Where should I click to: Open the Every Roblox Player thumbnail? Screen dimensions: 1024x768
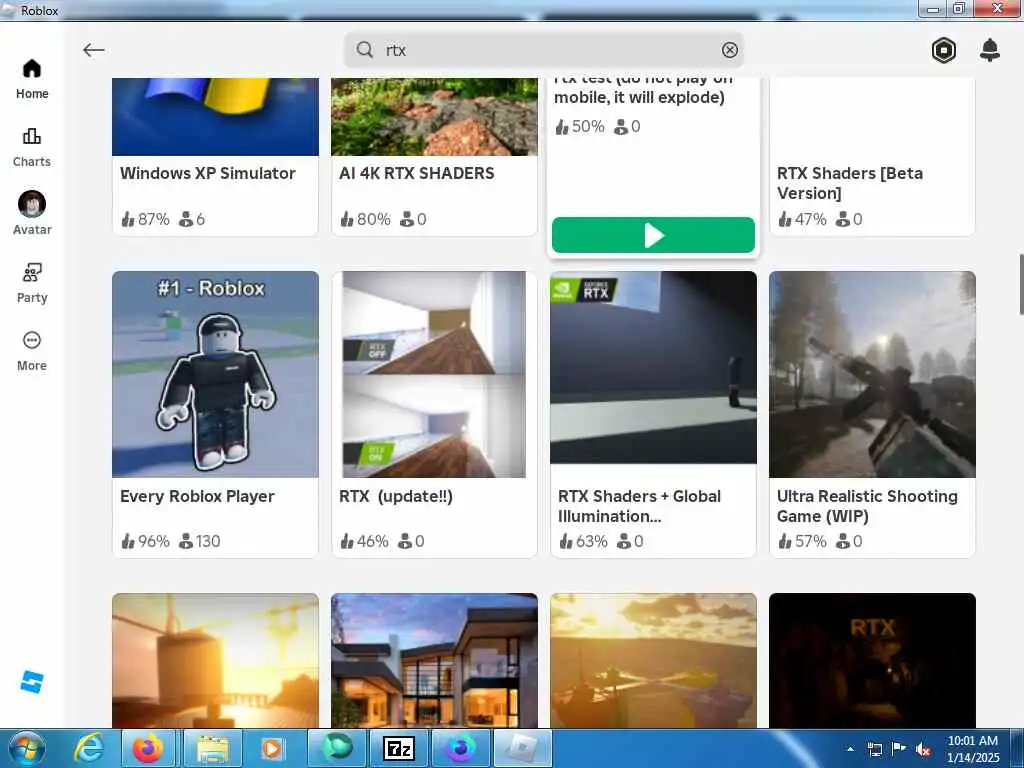coord(216,374)
